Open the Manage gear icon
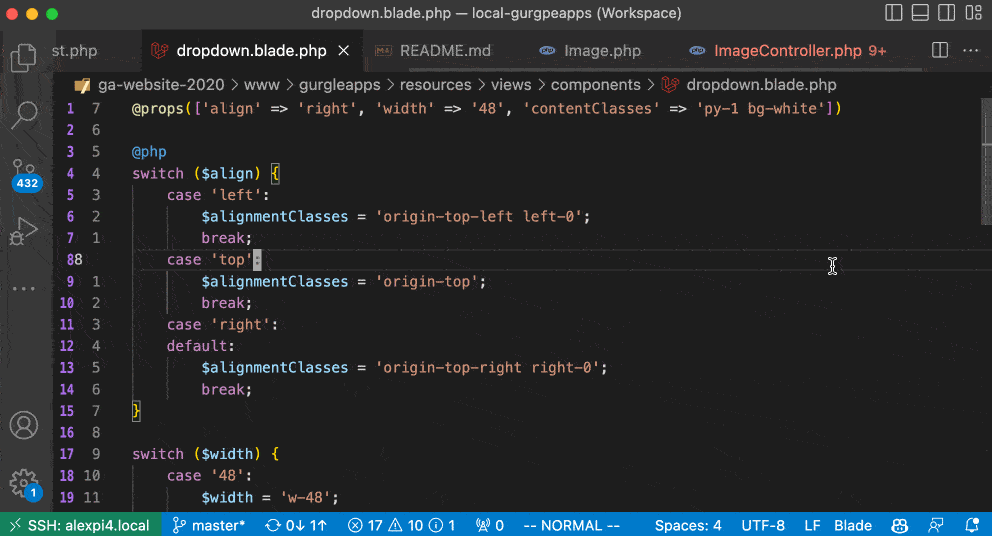Viewport: 992px width, 536px height. tap(24, 483)
